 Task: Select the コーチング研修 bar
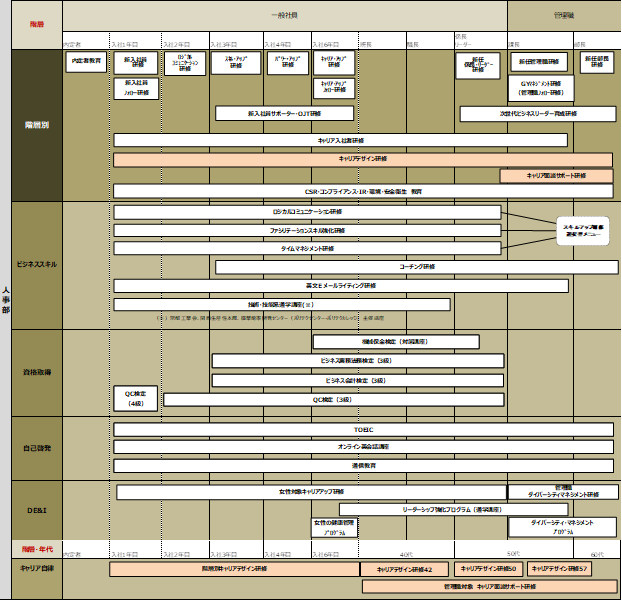click(x=417, y=267)
